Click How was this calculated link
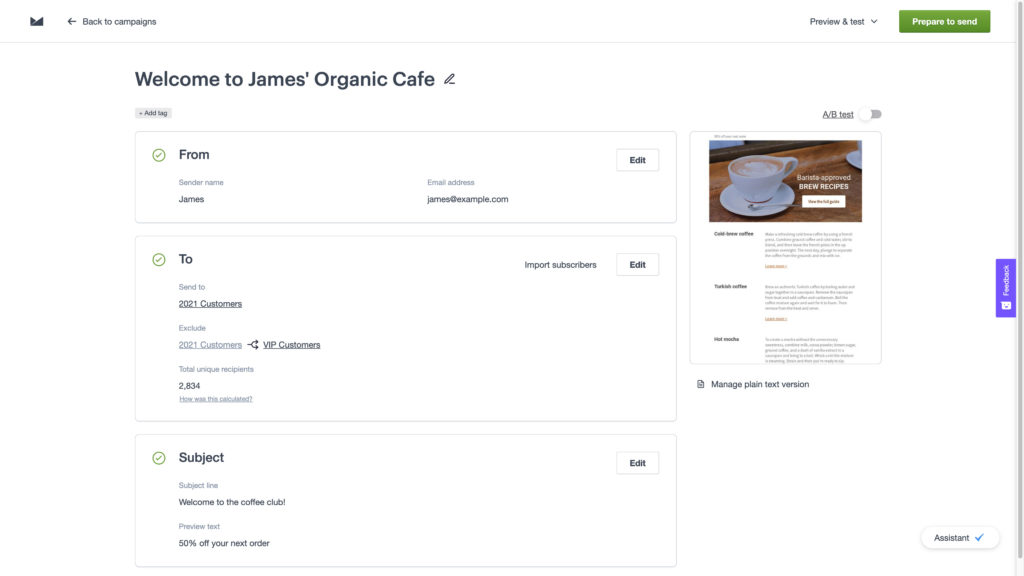1024x576 pixels. (x=215, y=399)
